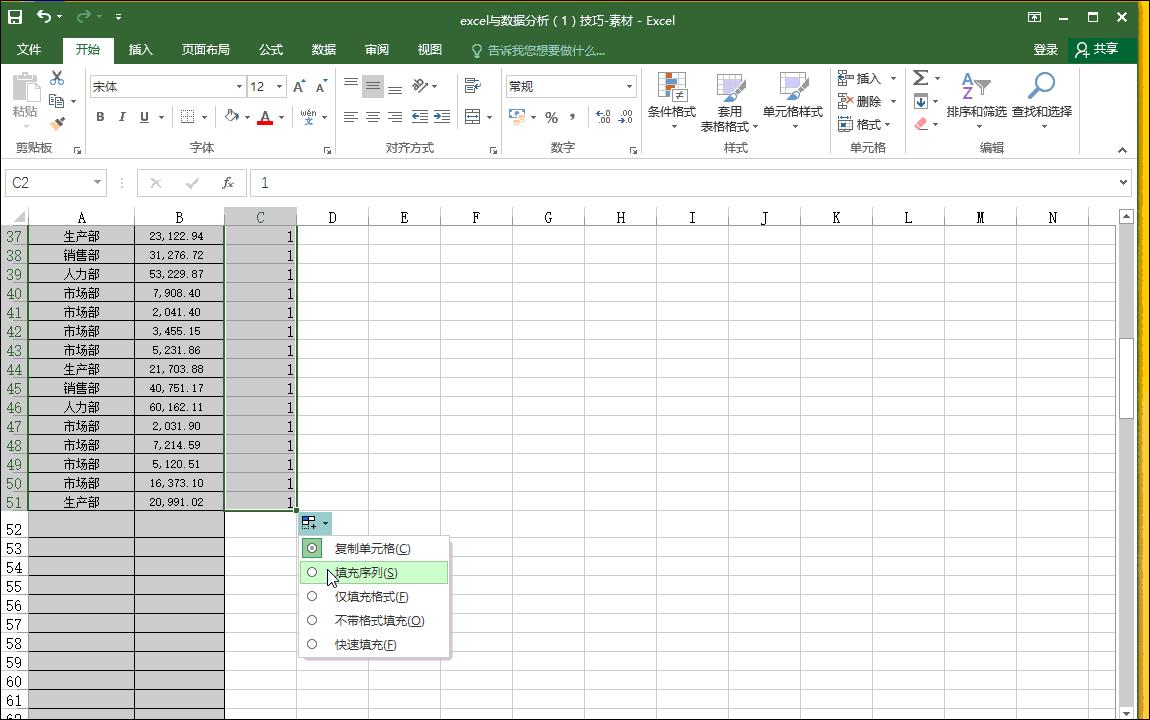Align text to the right
This screenshot has width=1150, height=720.
pyautogui.click(x=395, y=117)
